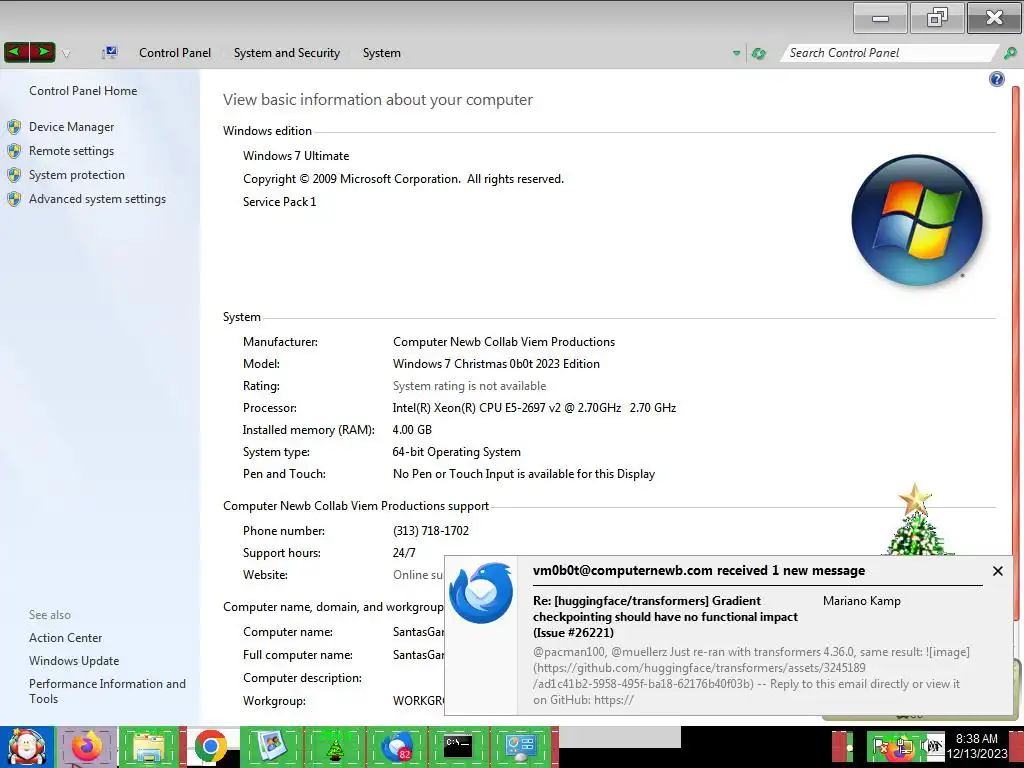Click the network icon in system tray
1024x768 pixels.
click(x=903, y=747)
